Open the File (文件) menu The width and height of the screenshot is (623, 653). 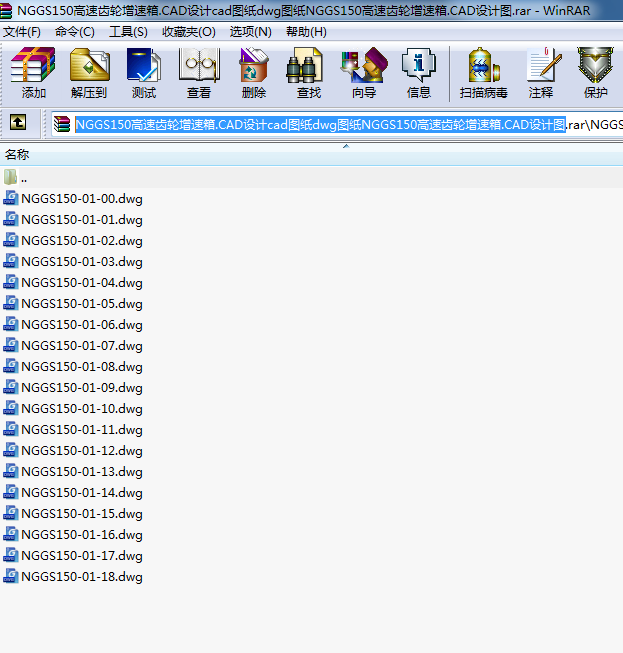22,32
